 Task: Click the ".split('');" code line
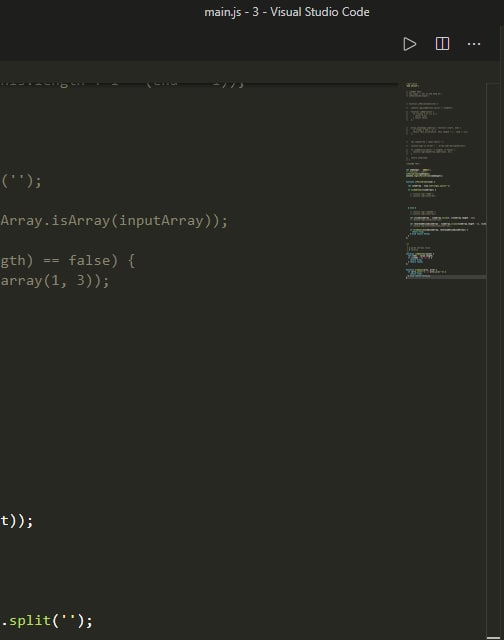point(47,621)
